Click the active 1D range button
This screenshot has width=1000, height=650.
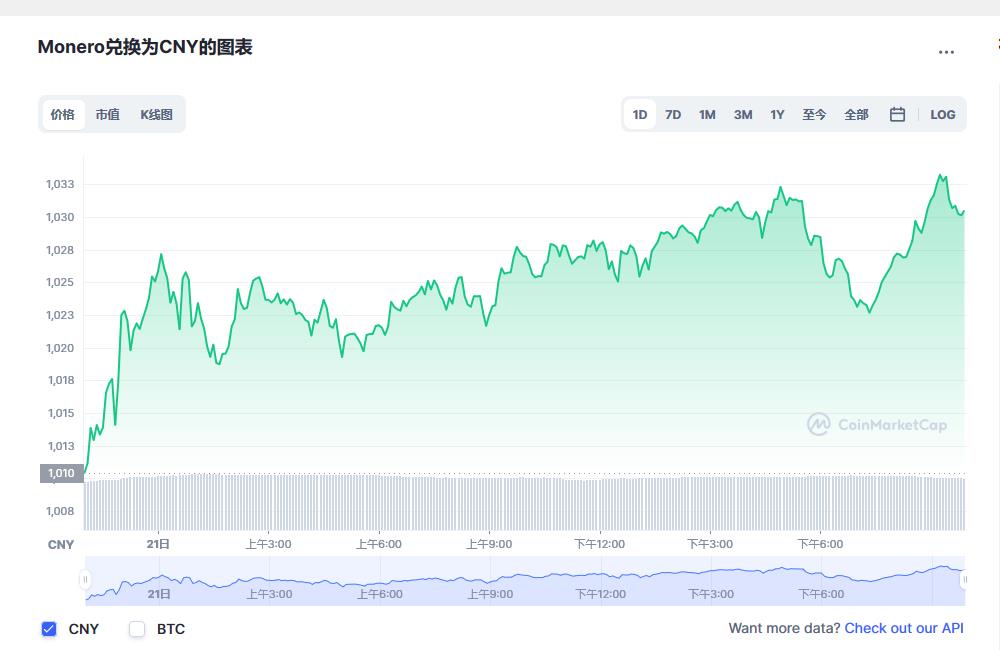pyautogui.click(x=639, y=114)
